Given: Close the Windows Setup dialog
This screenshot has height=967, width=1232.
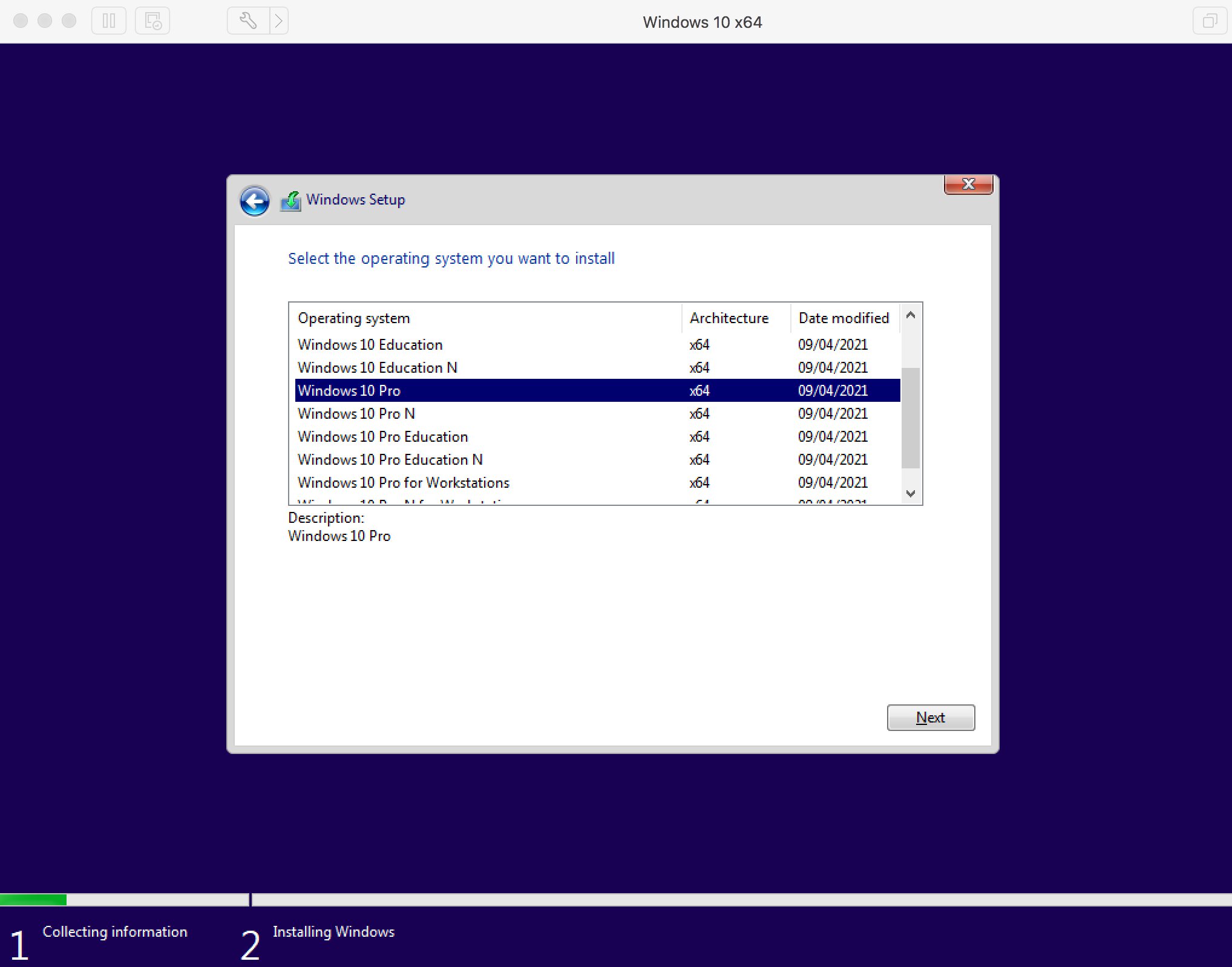Looking at the screenshot, I should point(968,185).
